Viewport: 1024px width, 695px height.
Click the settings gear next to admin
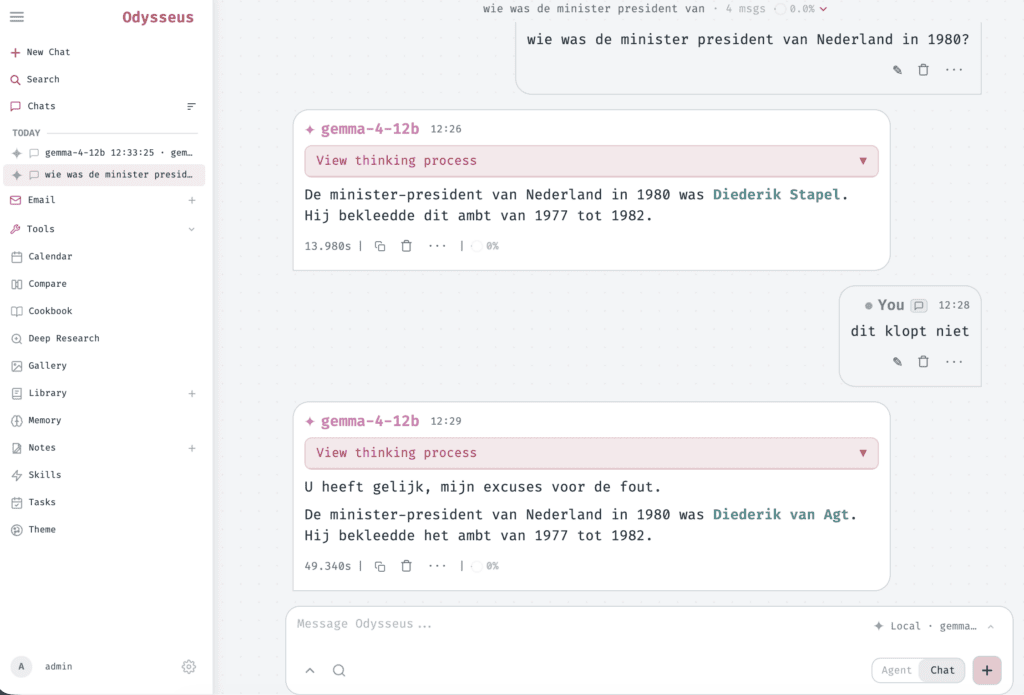click(189, 666)
